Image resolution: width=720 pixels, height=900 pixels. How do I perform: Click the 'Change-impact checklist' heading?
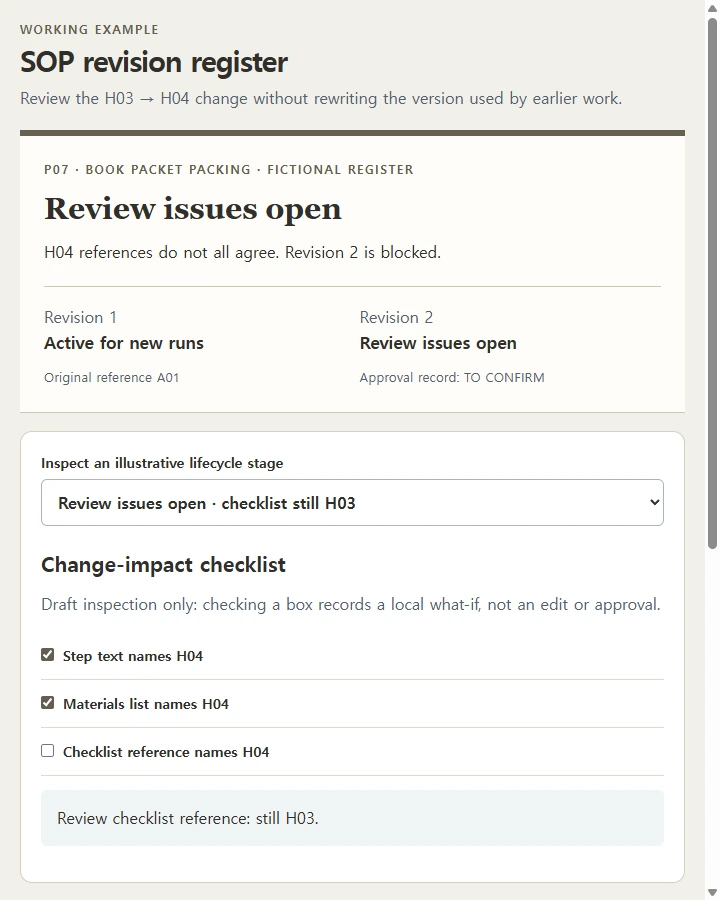[x=163, y=565]
